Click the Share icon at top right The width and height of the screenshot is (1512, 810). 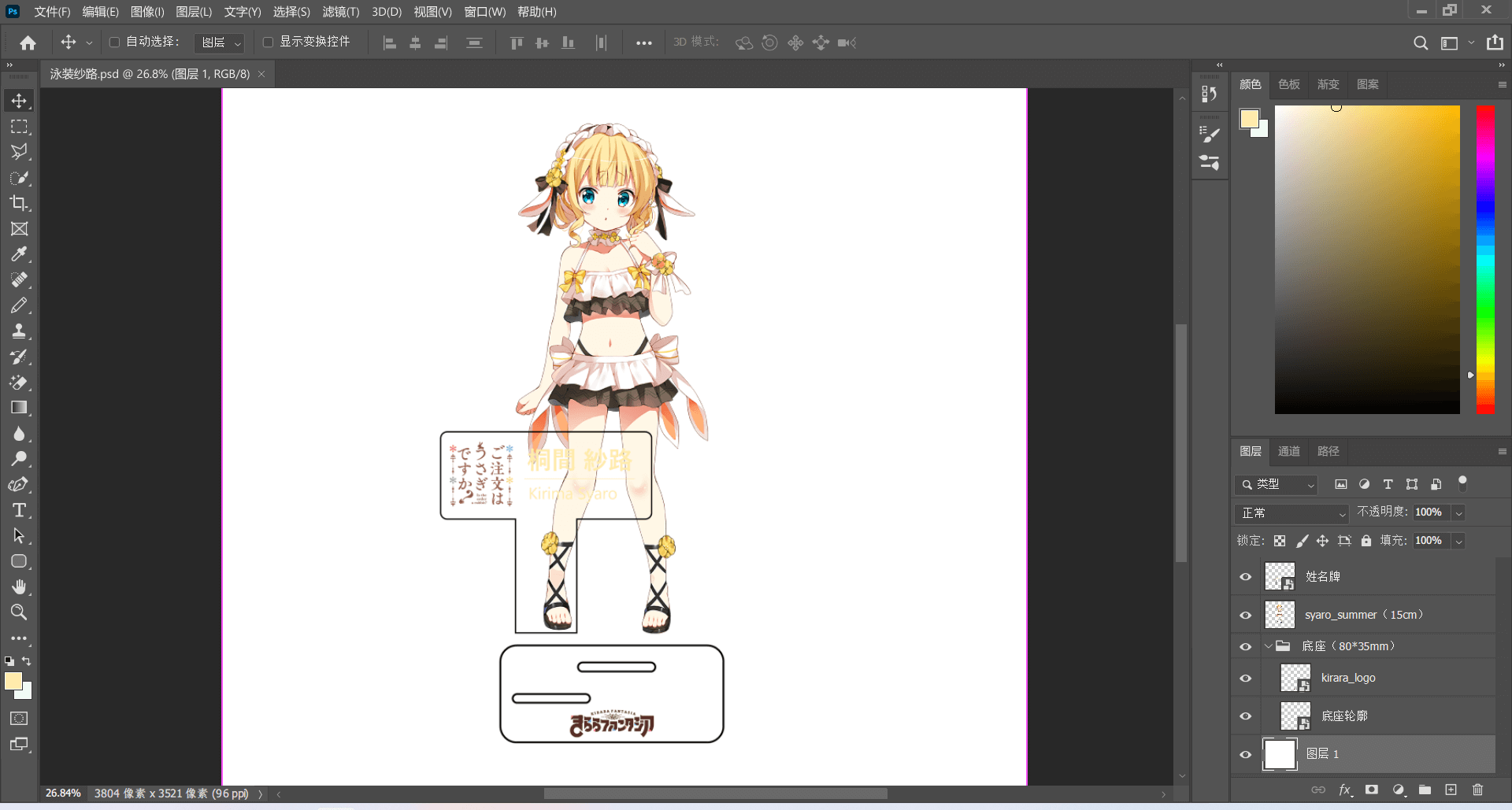[1495, 43]
